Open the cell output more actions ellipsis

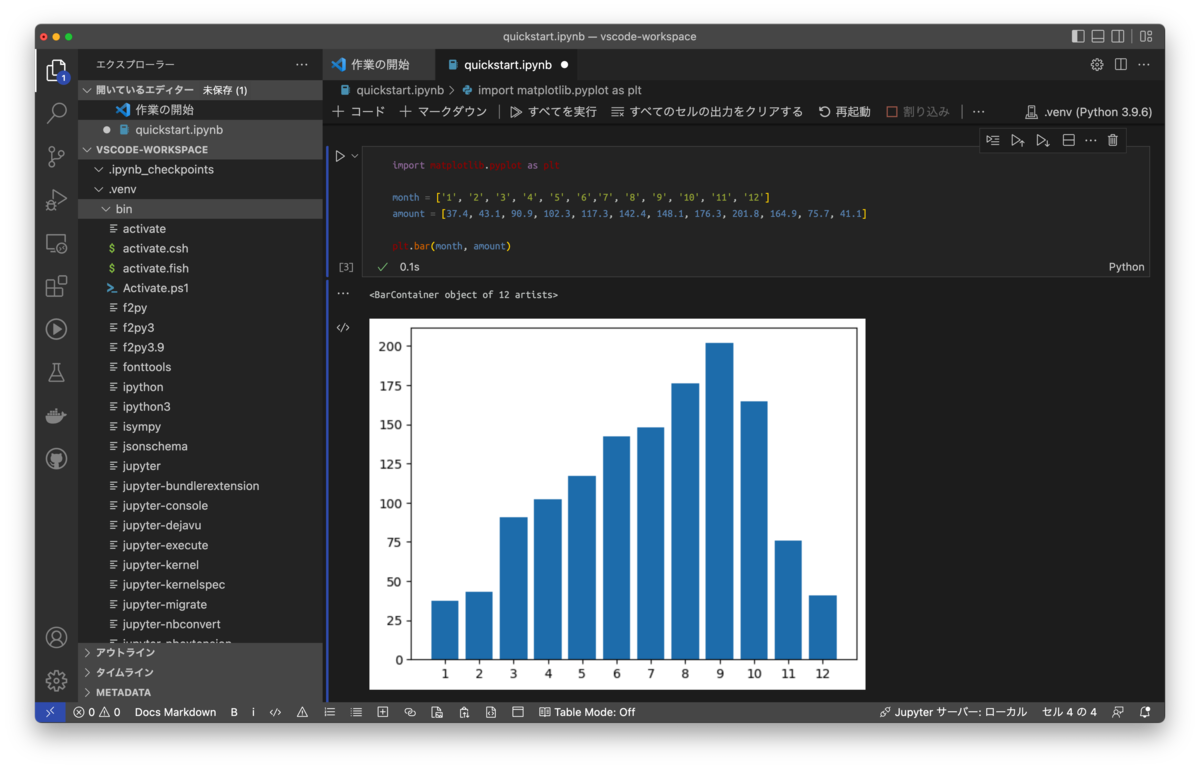click(343, 294)
